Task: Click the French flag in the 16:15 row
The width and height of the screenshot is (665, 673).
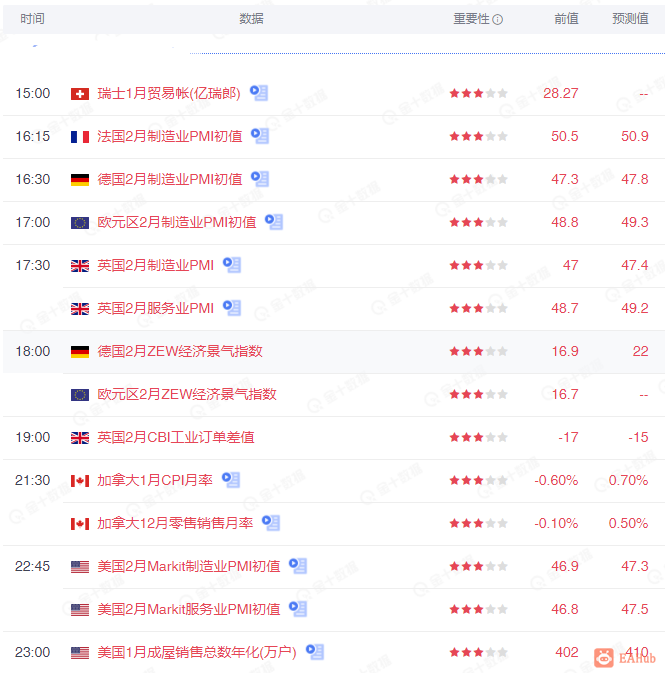Action: tap(80, 137)
